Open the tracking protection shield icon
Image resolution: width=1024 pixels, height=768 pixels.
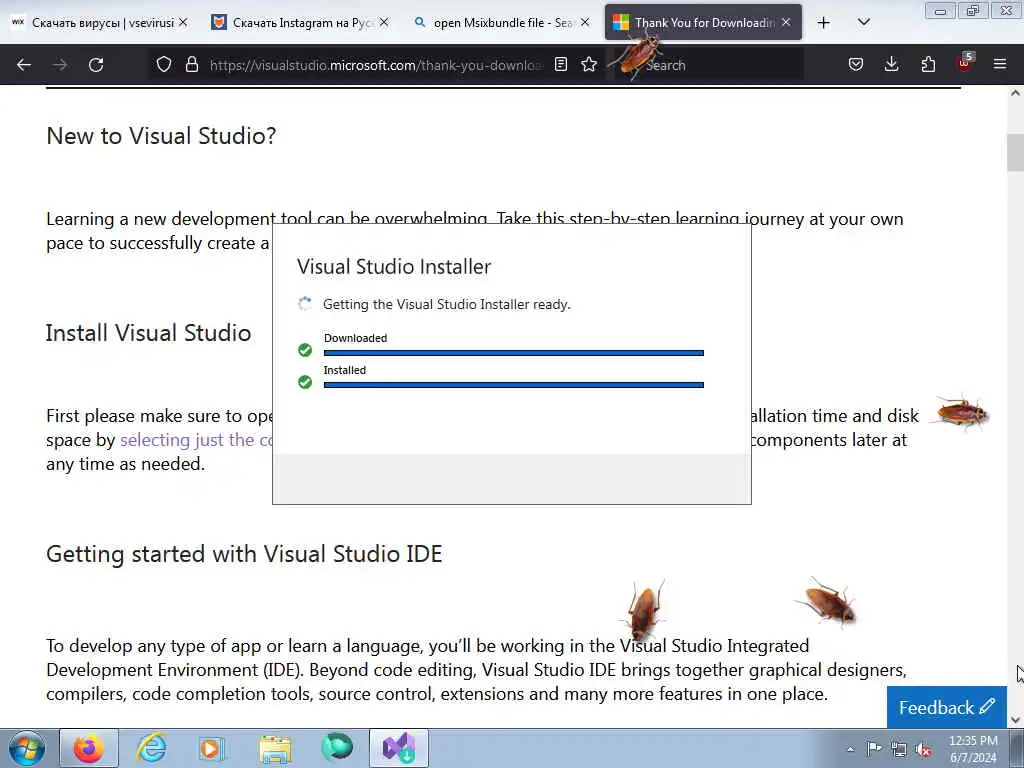tap(164, 64)
